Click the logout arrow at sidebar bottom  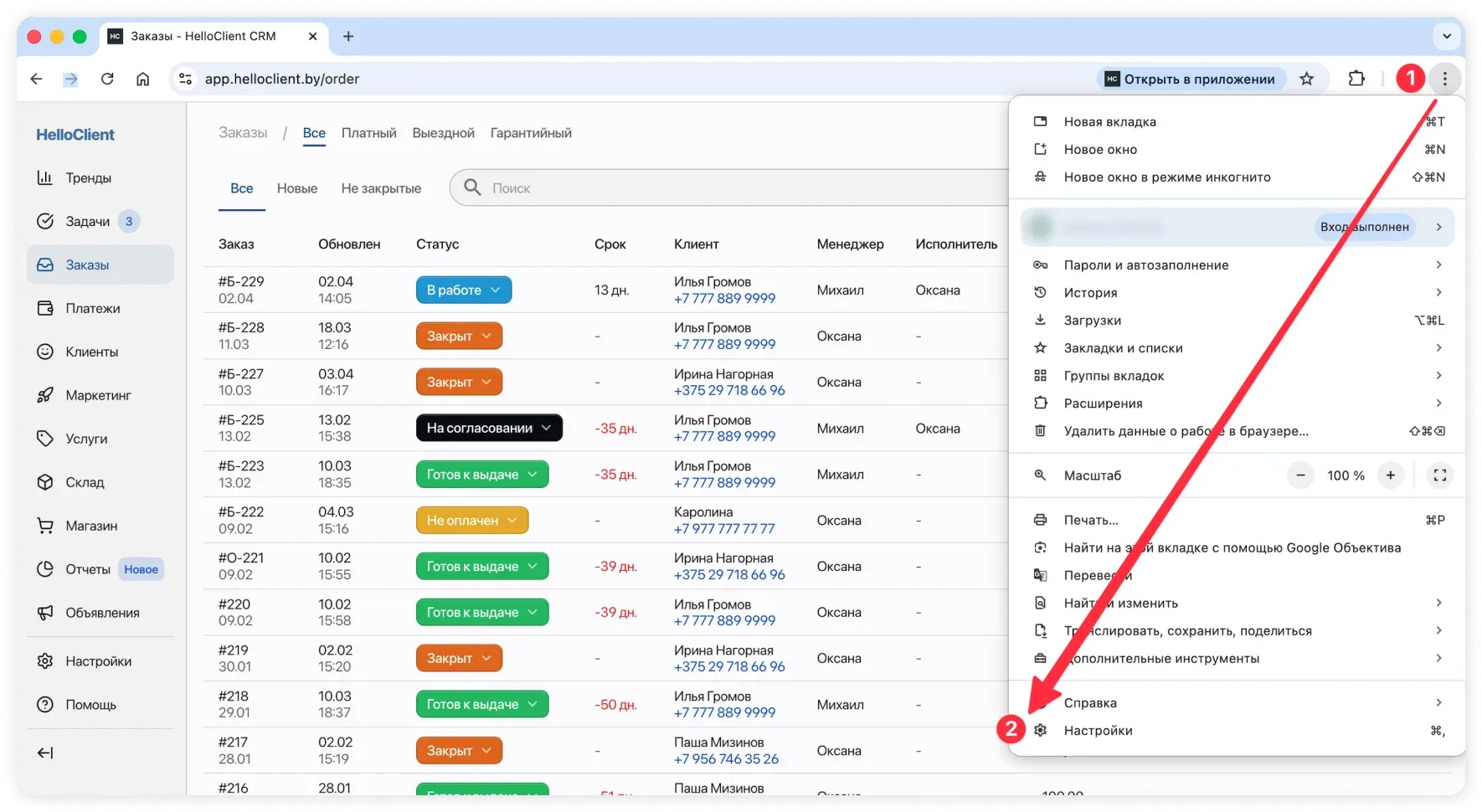45,753
